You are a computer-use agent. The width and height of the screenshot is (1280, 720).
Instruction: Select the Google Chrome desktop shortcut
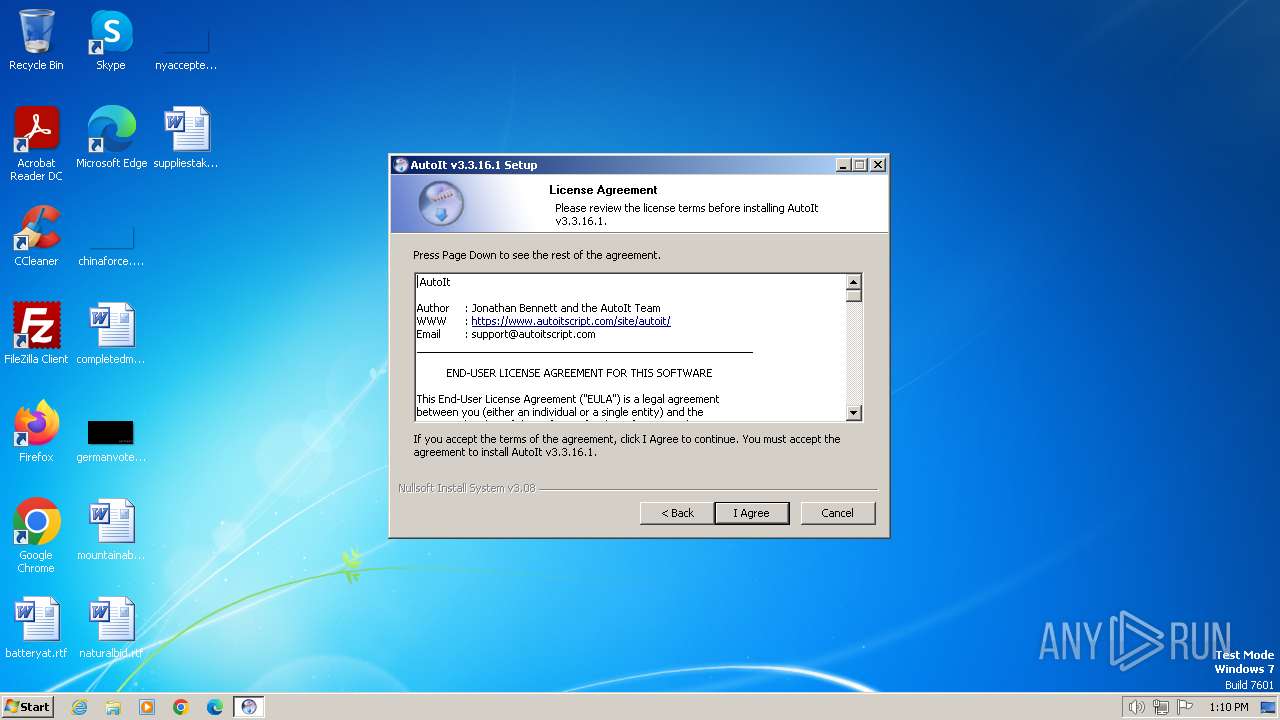pyautogui.click(x=36, y=536)
